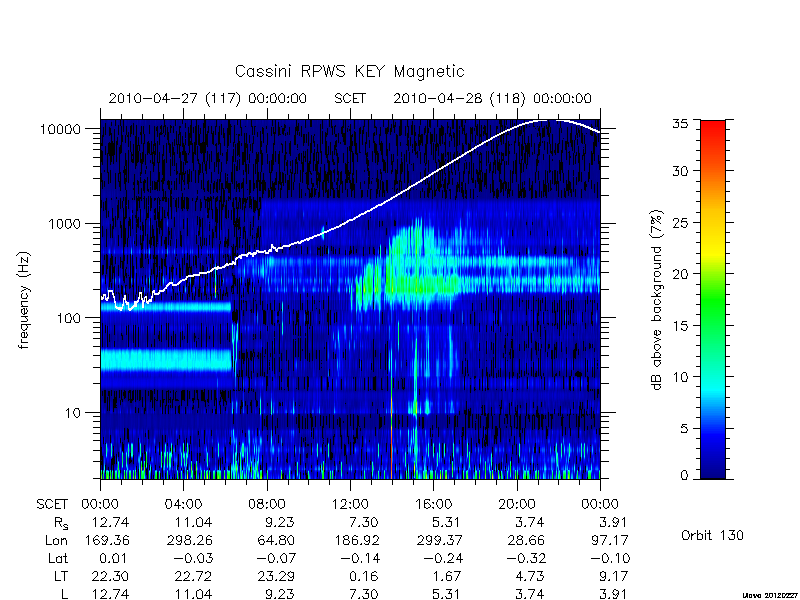Click the 'LT' row header

[60, 577]
